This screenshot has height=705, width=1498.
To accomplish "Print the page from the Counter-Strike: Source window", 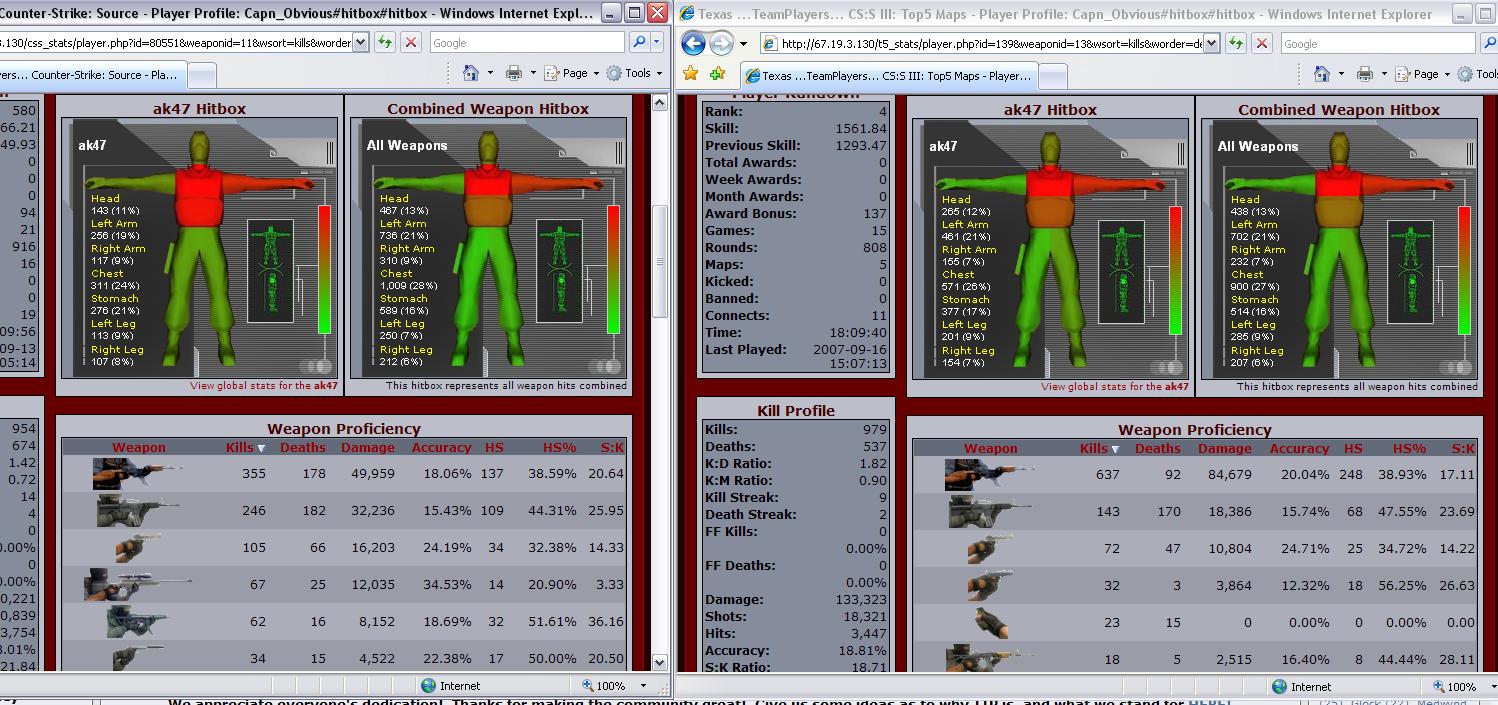I will click(514, 73).
